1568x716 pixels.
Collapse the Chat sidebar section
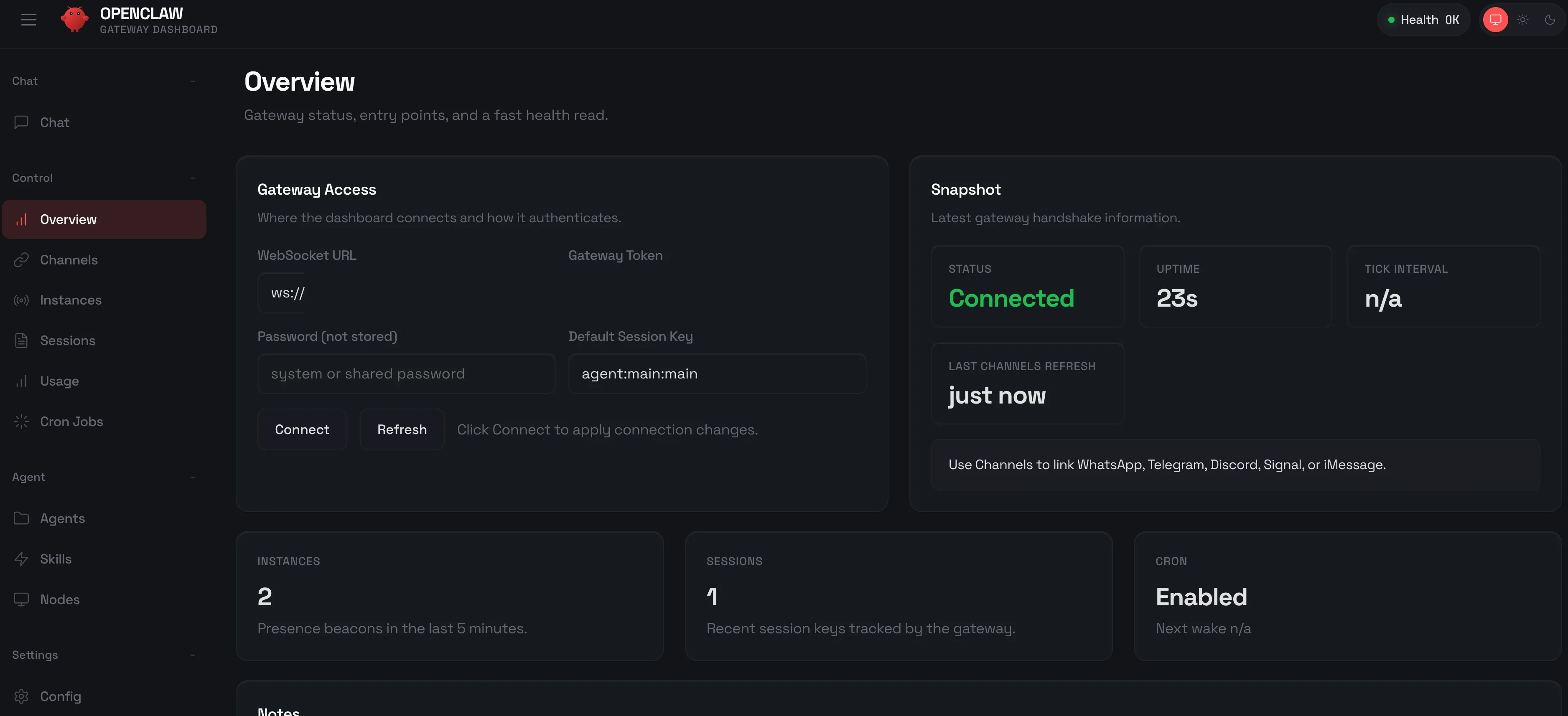tap(192, 81)
